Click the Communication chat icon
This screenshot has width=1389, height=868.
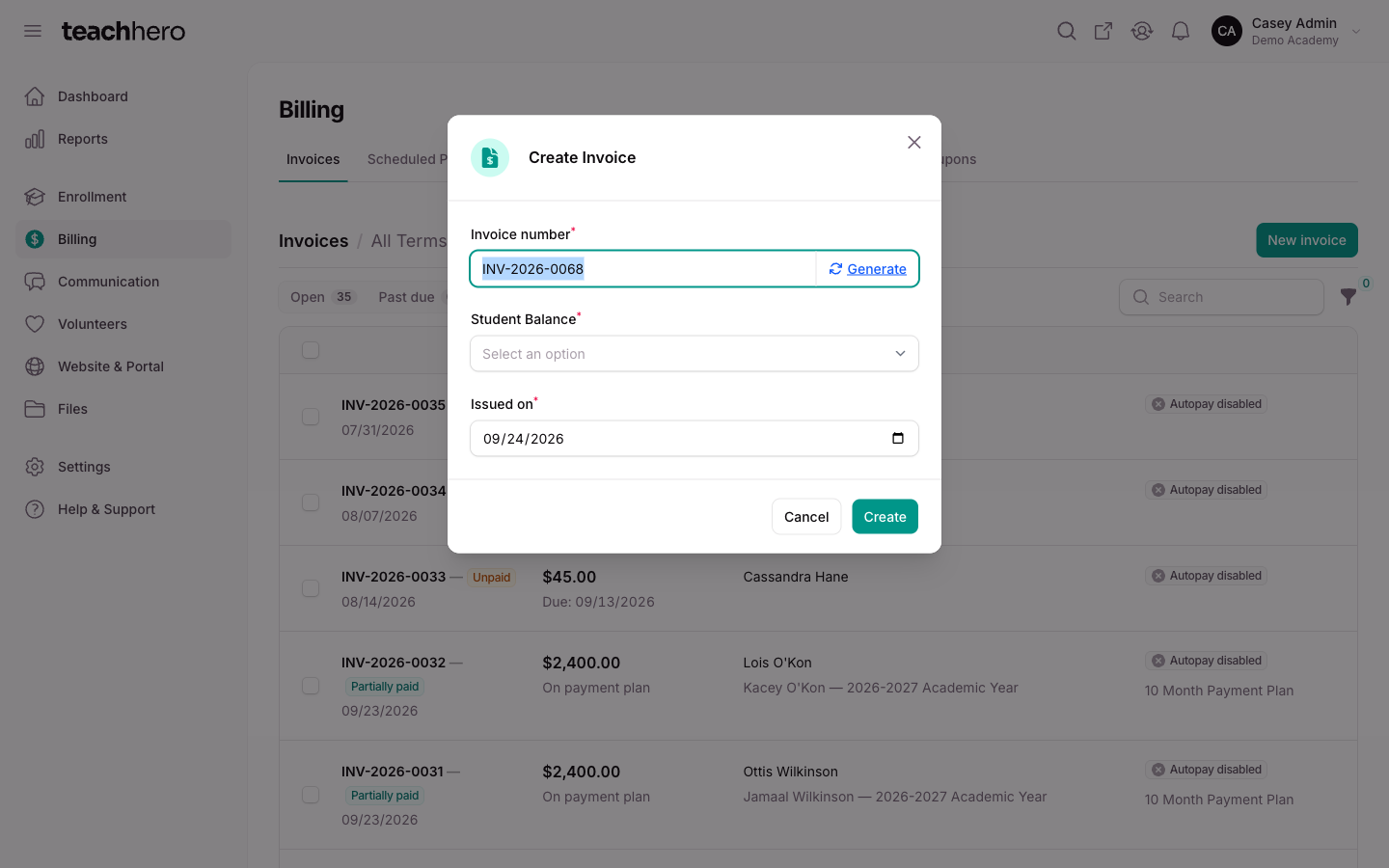[35, 282]
